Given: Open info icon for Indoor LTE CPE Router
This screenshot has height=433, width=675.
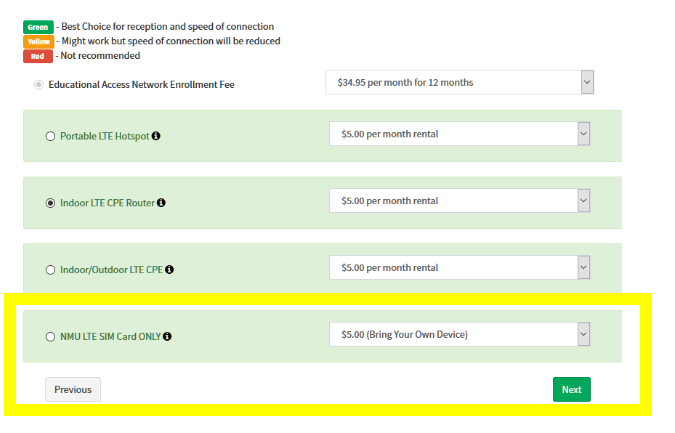Looking at the screenshot, I should click(162, 203).
